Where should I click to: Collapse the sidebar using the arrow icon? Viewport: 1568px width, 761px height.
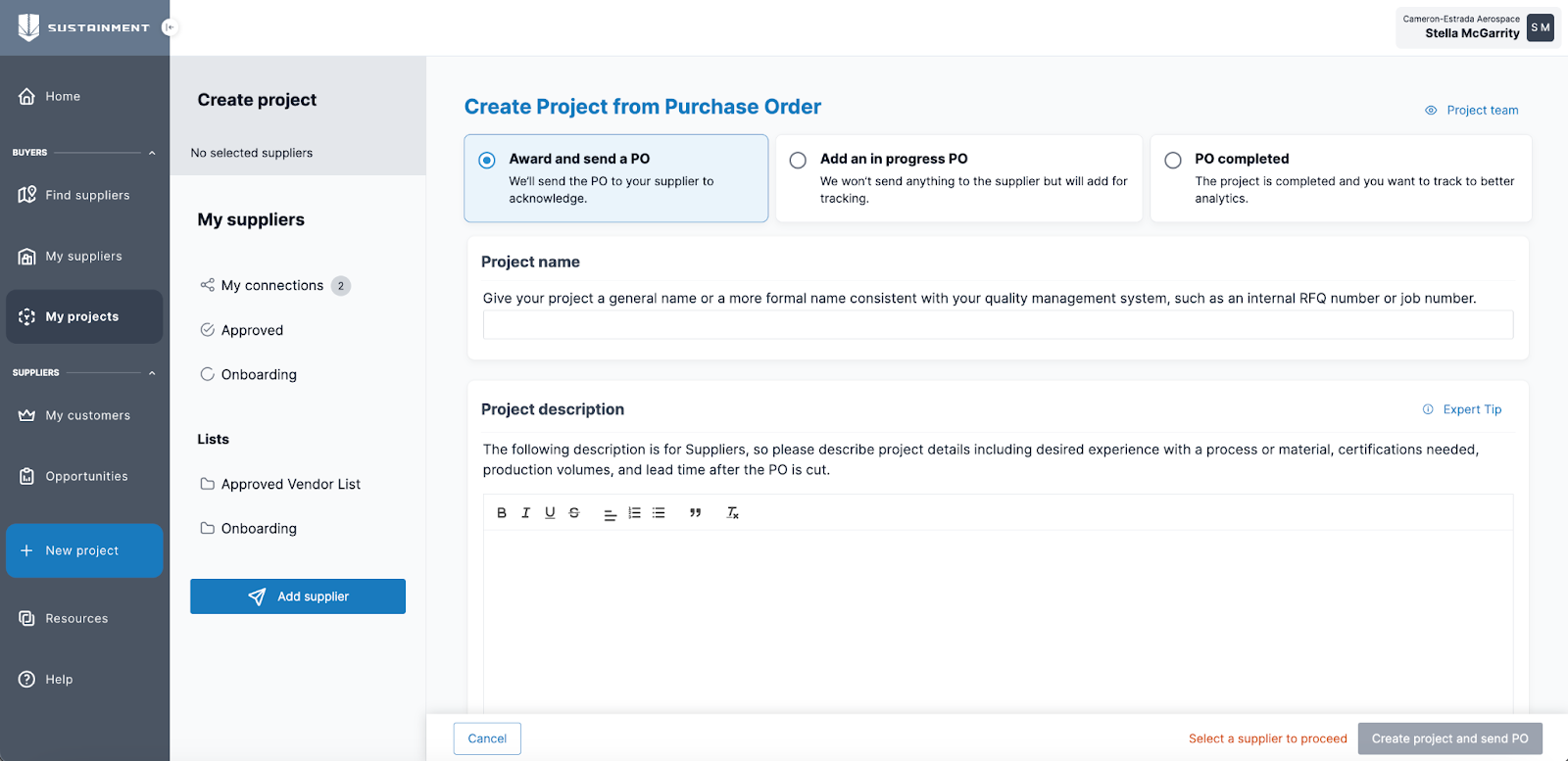170,27
